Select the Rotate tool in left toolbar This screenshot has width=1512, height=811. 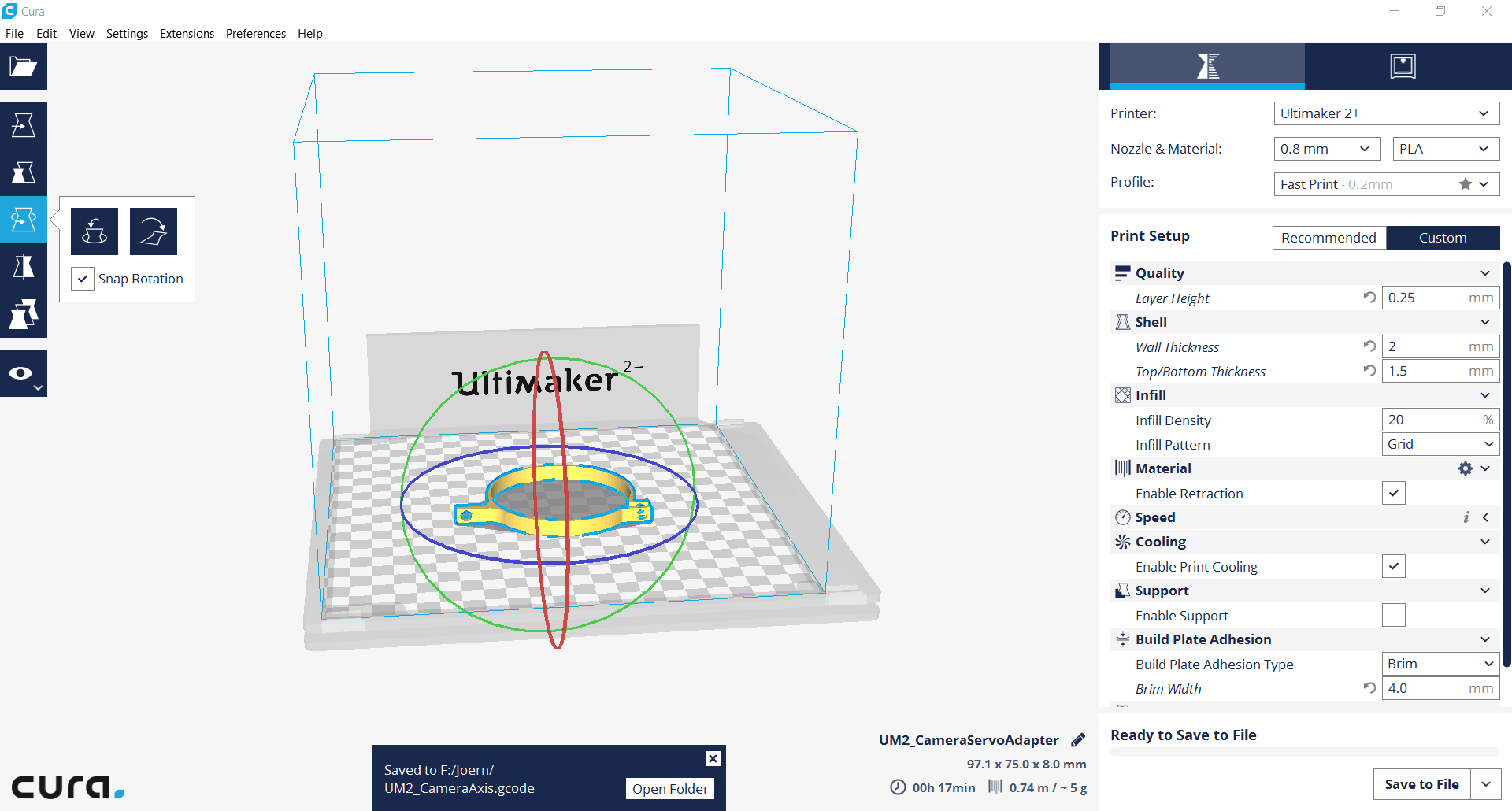(24, 220)
